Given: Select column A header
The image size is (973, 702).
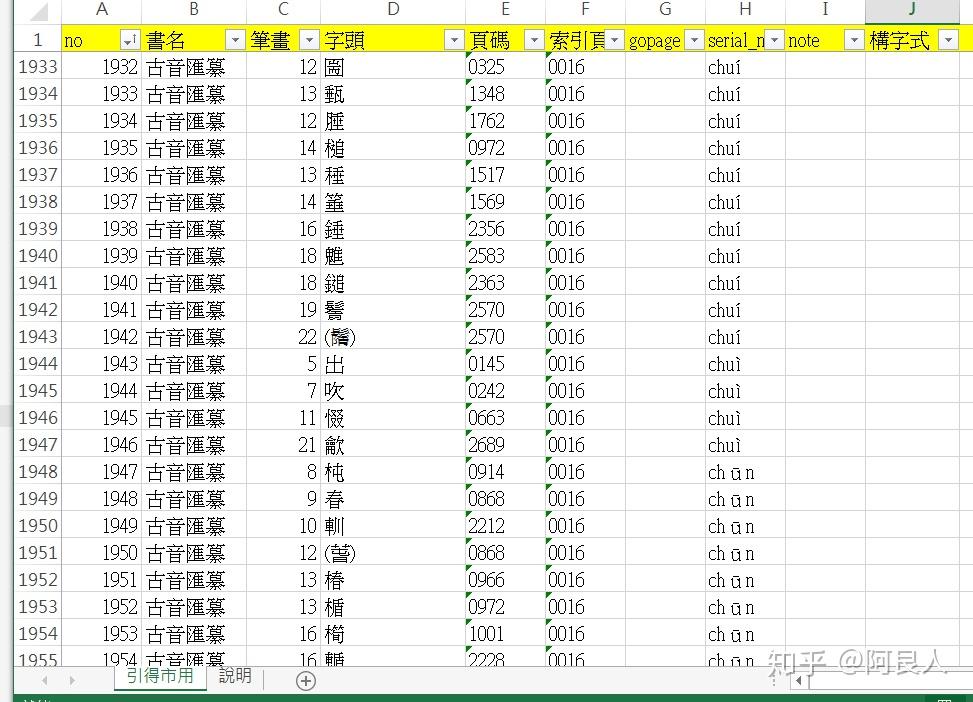Looking at the screenshot, I should click(x=102, y=10).
